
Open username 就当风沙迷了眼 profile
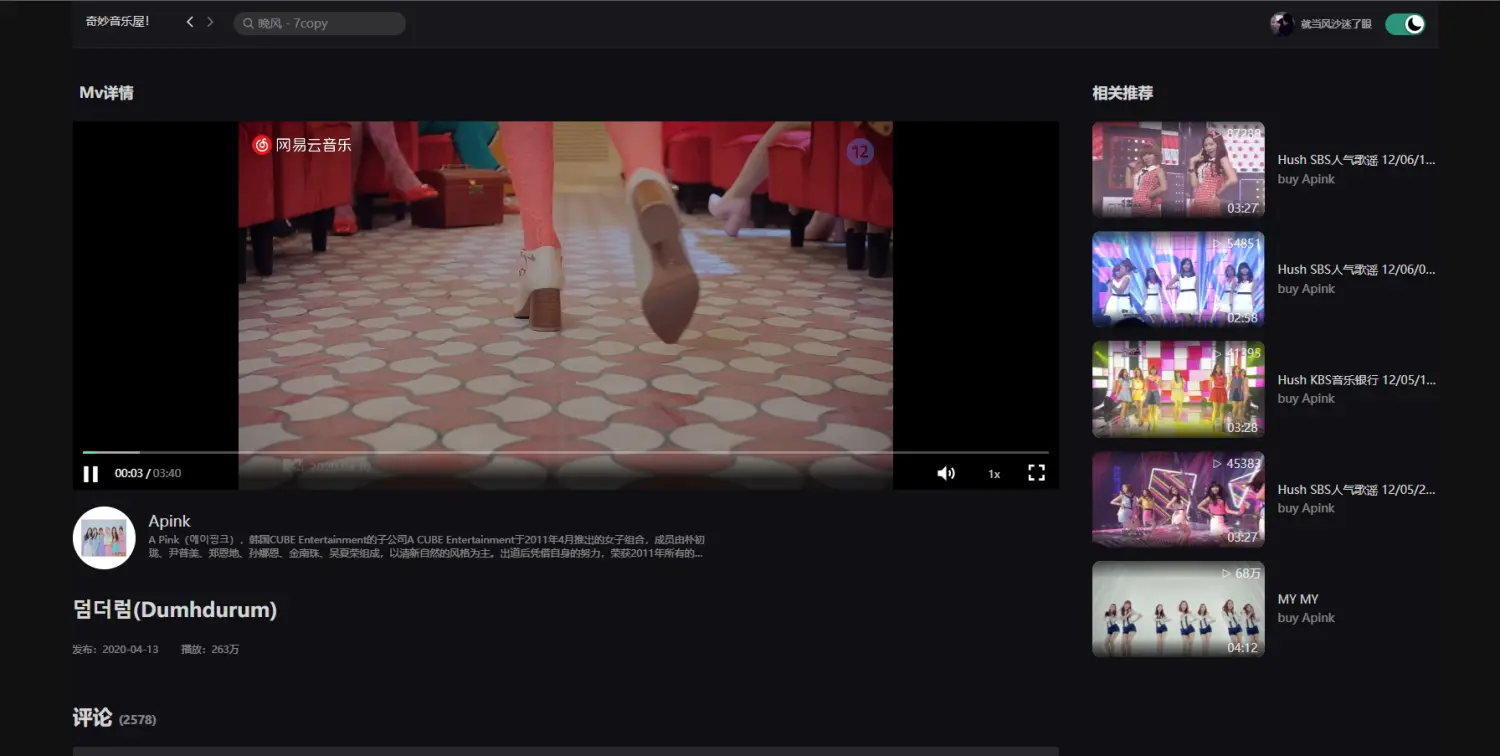pyautogui.click(x=1336, y=24)
